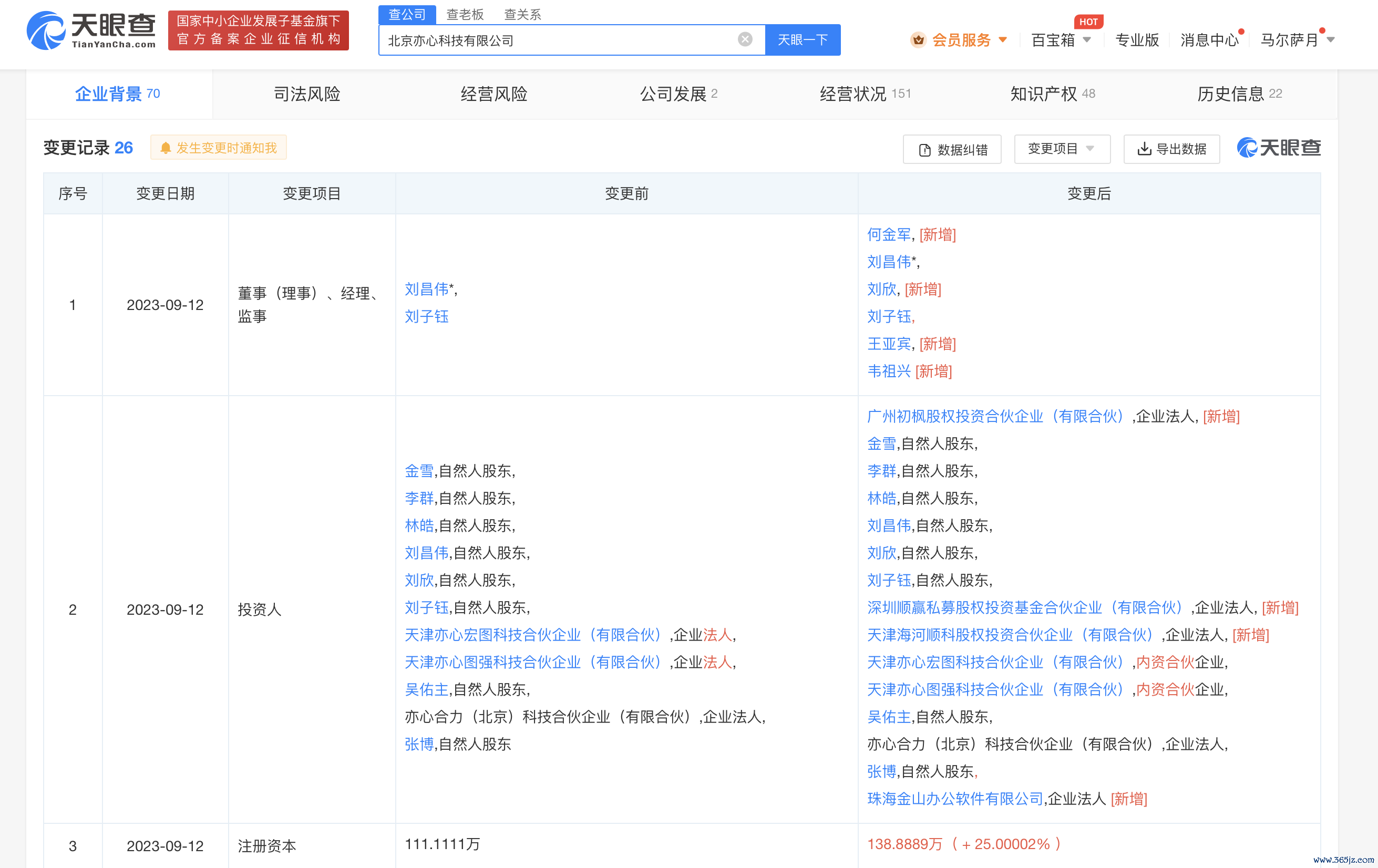This screenshot has height=868, width=1378.
Task: Open the 消息中心 link
Action: (x=1209, y=40)
